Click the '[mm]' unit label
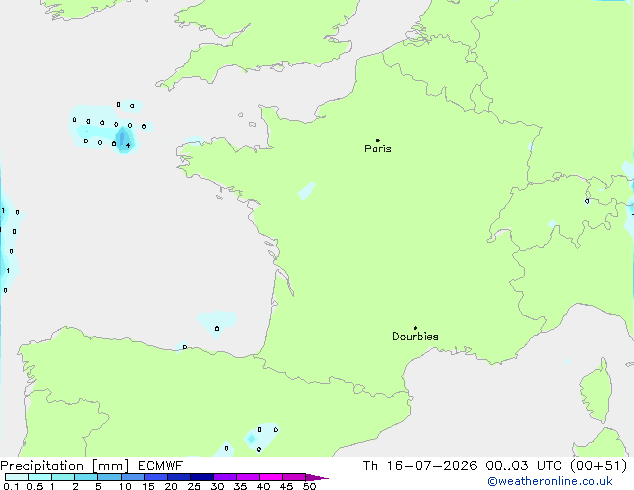This screenshot has height=490, width=634. 110,466
